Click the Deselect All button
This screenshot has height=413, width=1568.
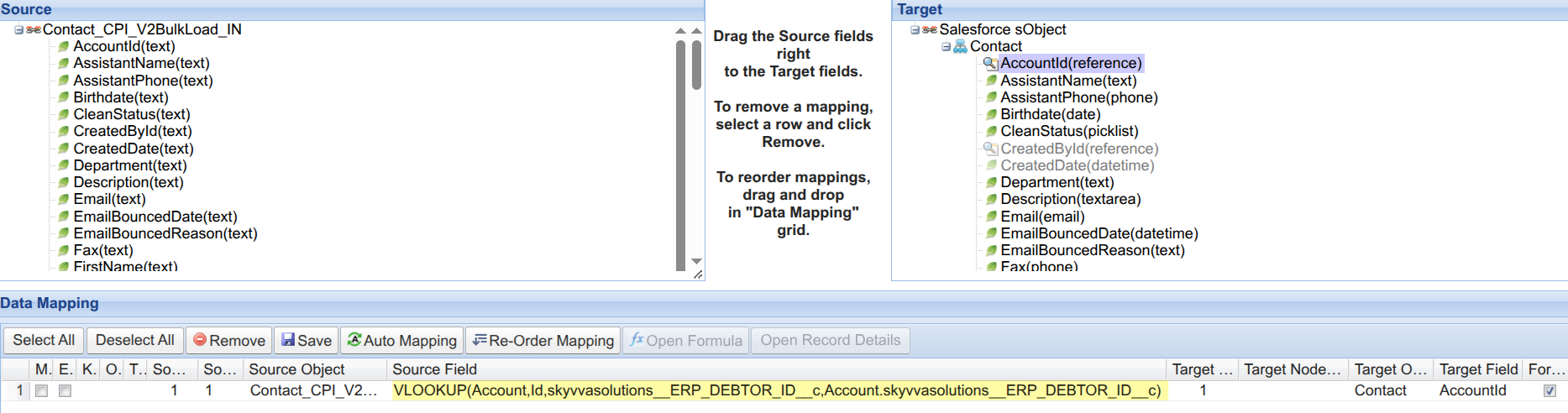click(135, 340)
